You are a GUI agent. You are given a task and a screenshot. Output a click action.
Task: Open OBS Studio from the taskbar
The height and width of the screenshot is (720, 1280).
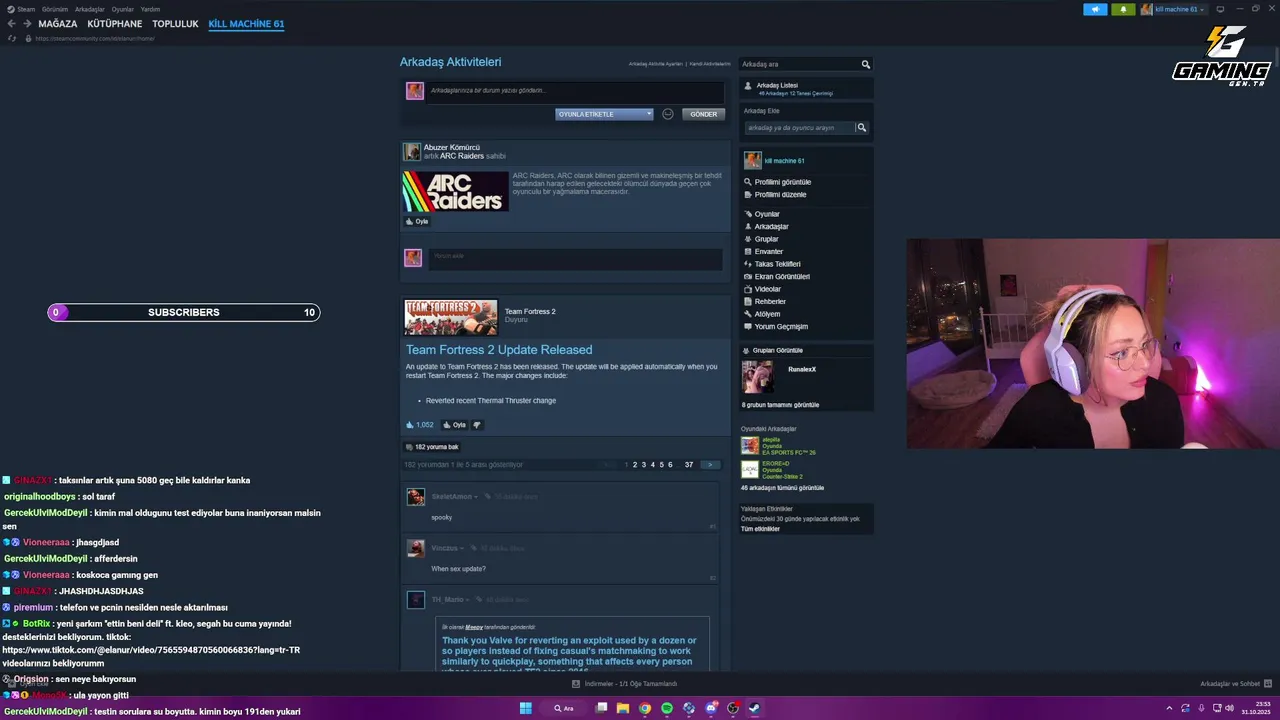[733, 708]
